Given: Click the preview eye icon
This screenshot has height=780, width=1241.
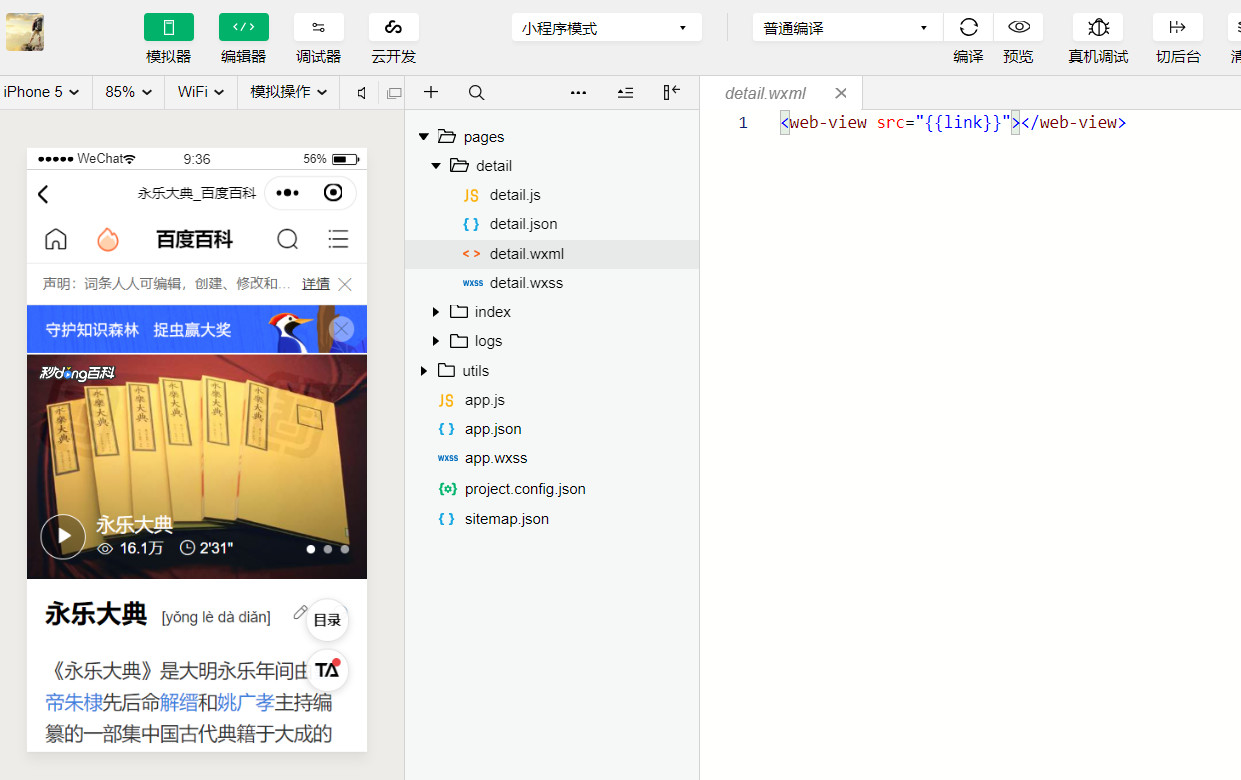Looking at the screenshot, I should point(1018,27).
